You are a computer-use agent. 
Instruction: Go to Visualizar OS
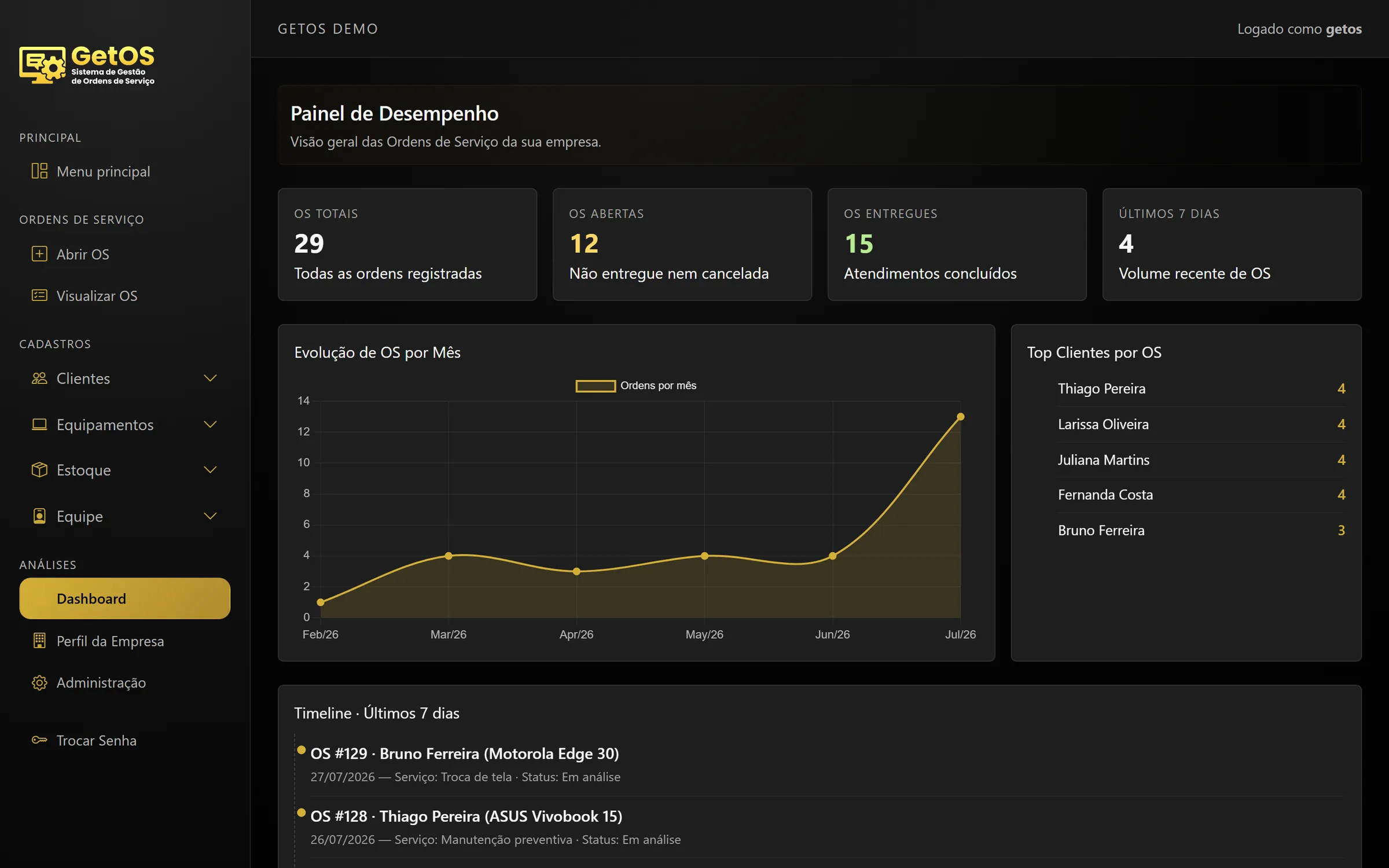pos(124,296)
